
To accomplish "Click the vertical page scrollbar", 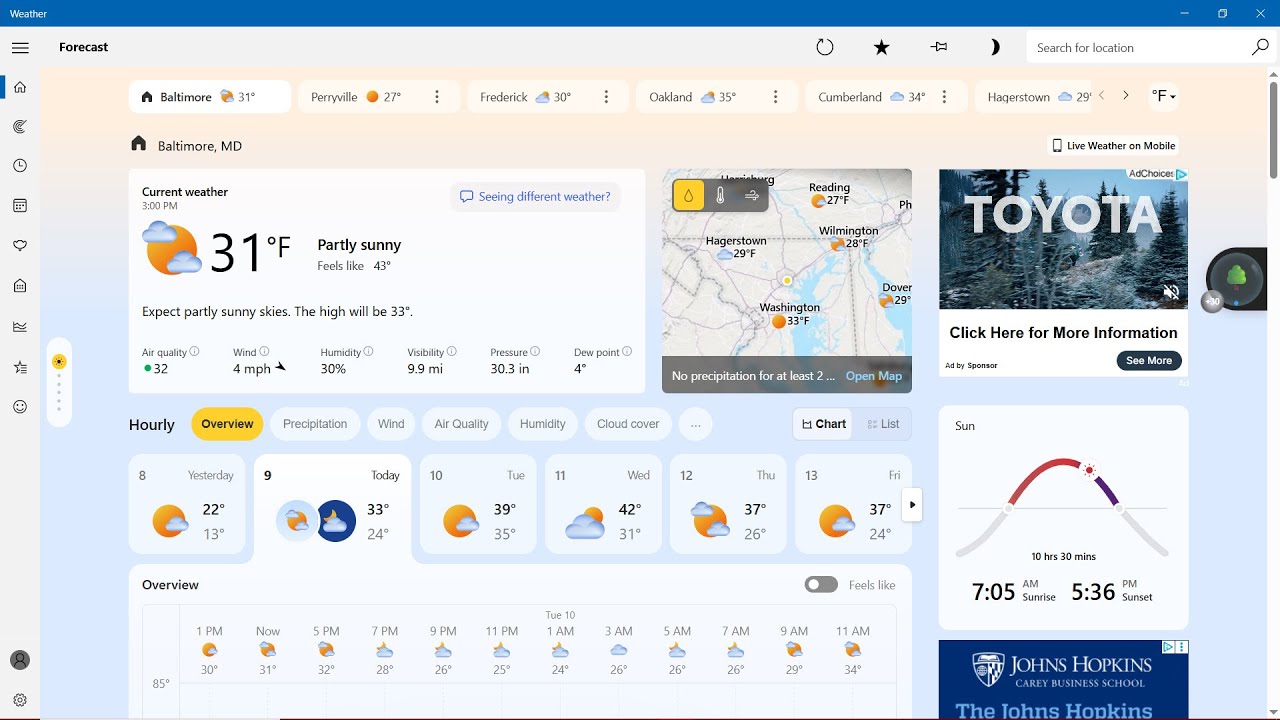I will [1273, 130].
